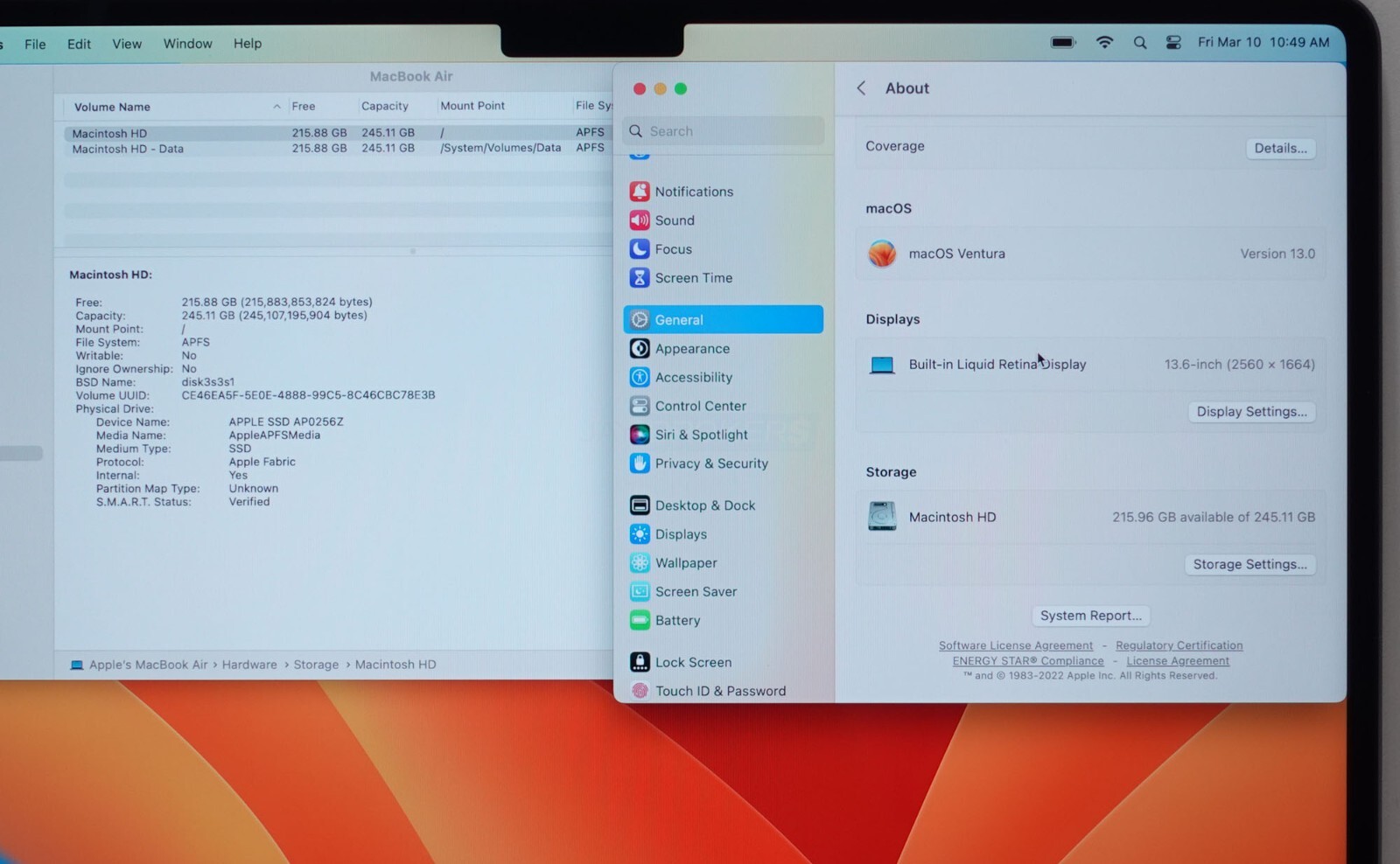Select the Macintosh HD - Data row
Image resolution: width=1400 pixels, height=864 pixels.
tap(338, 149)
